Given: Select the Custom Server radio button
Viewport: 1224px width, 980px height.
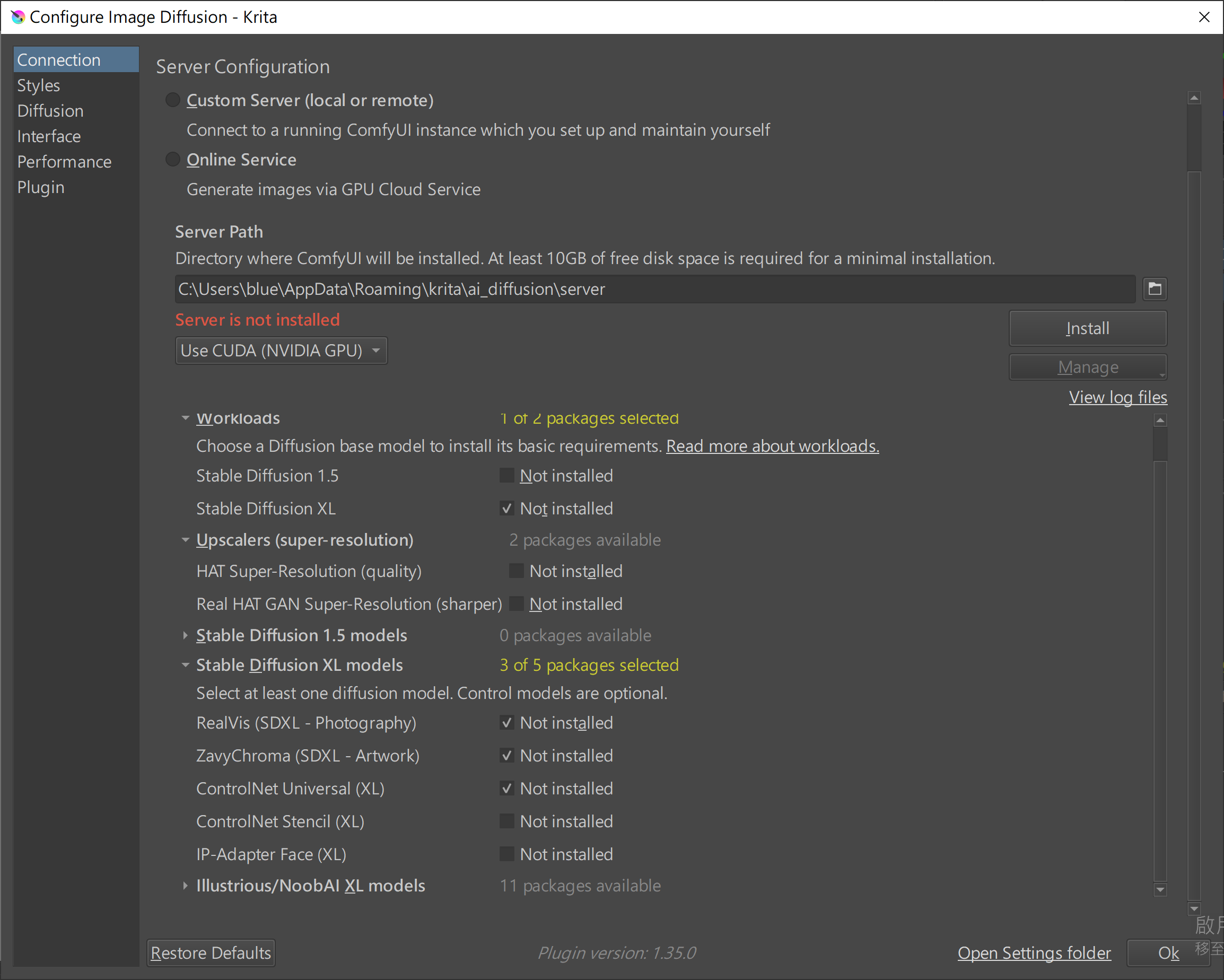Looking at the screenshot, I should [x=172, y=100].
